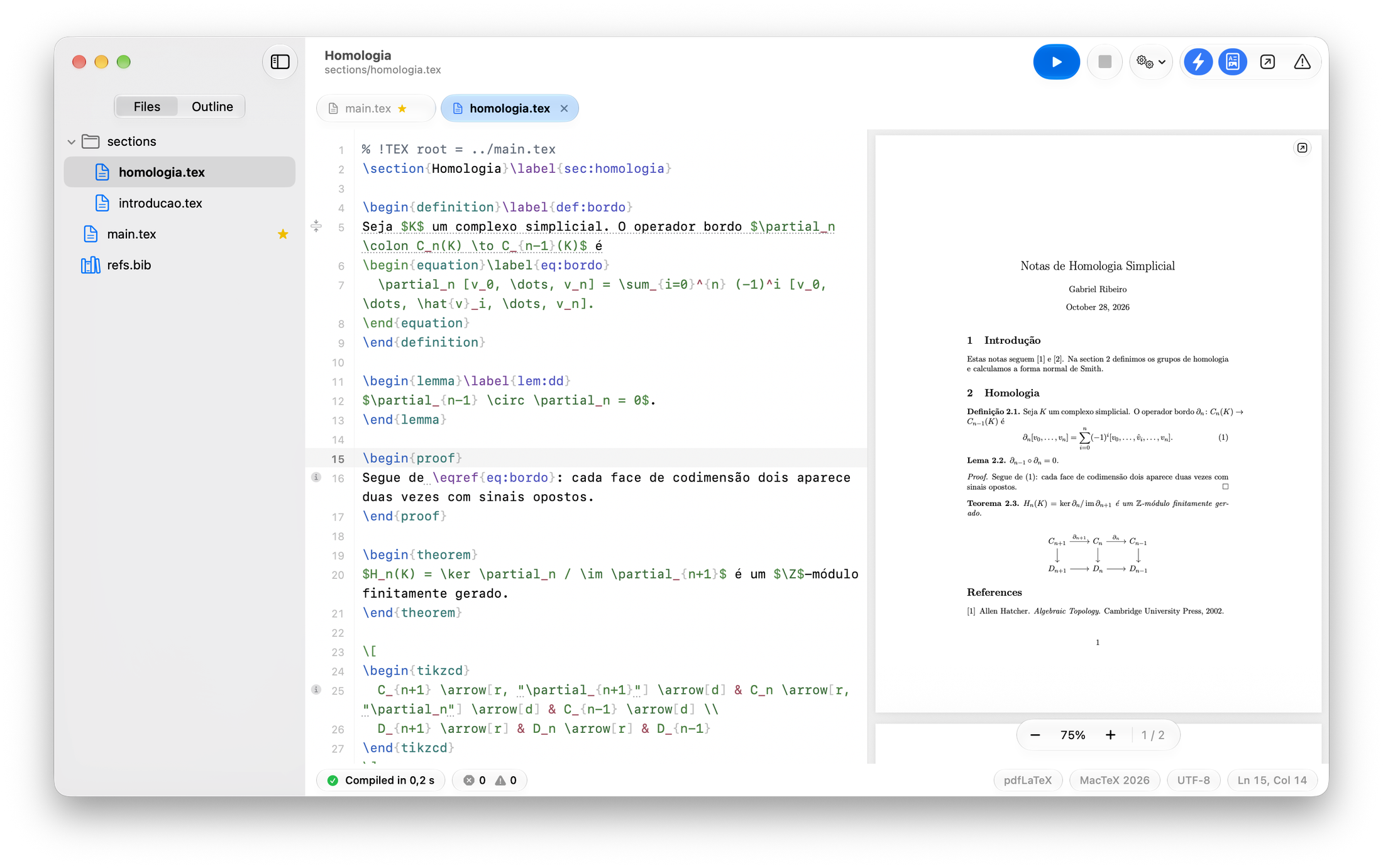Open the pdfLaTeX engine selector
Screen dimensions: 1383x868
coord(1027,780)
